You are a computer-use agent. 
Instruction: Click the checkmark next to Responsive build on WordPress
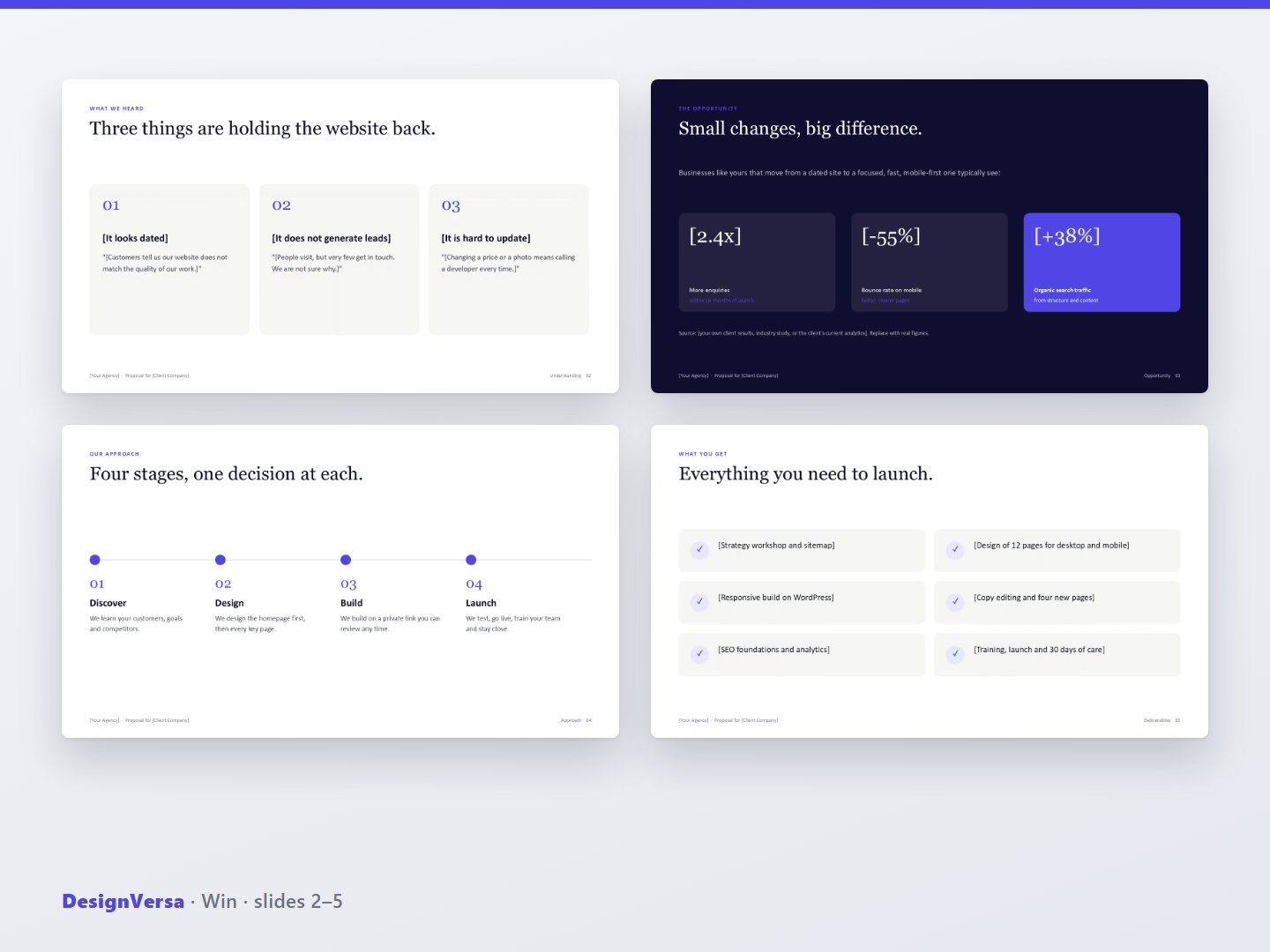(699, 602)
